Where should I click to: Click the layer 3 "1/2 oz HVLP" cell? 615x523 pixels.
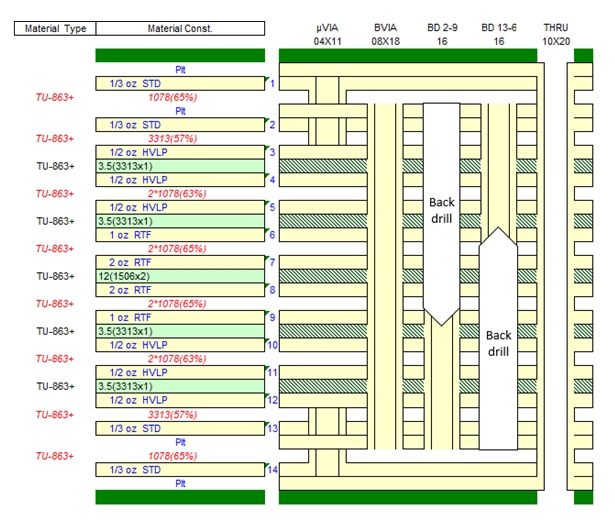[x=180, y=152]
